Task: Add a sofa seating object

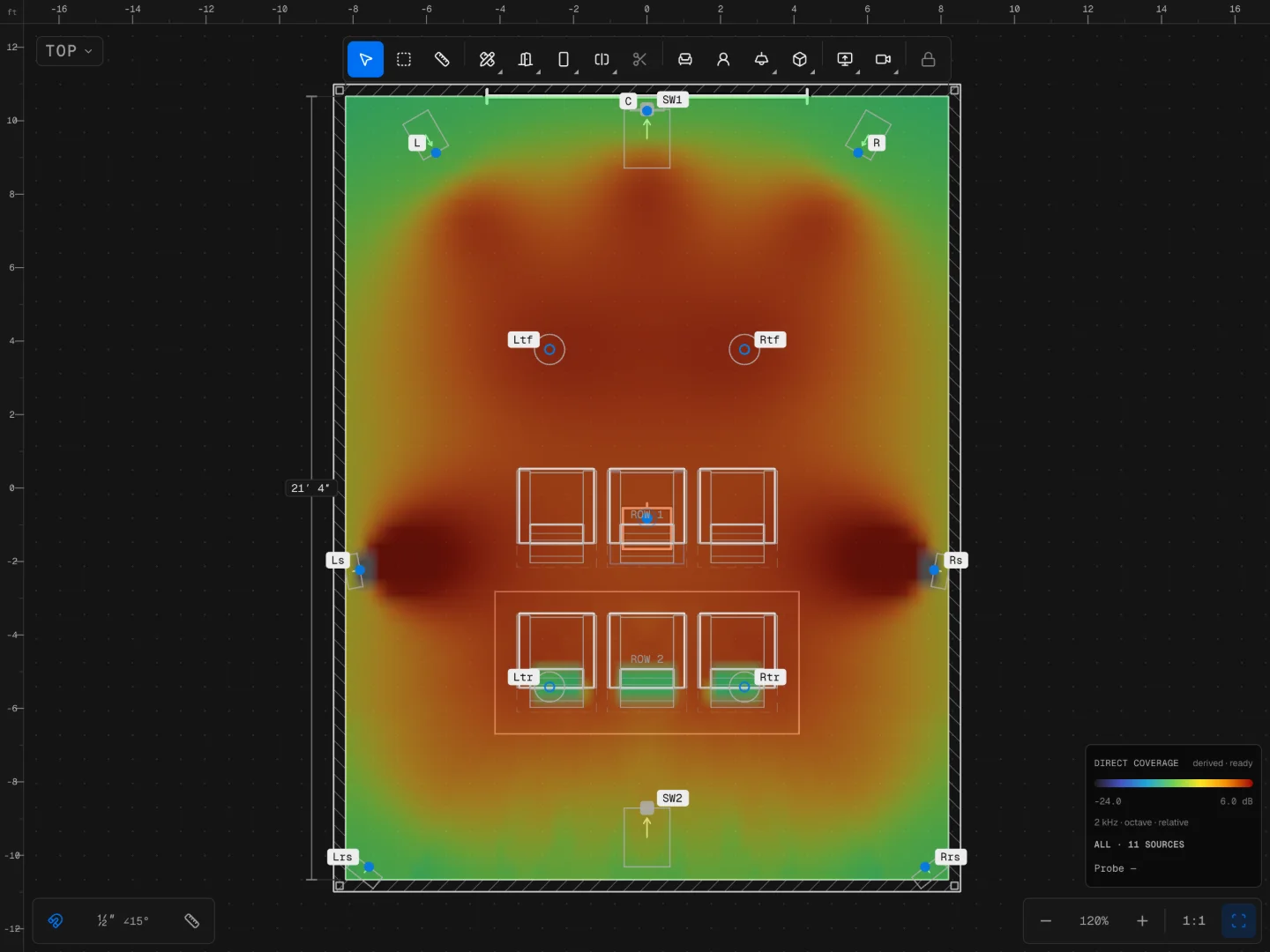Action: point(685,59)
